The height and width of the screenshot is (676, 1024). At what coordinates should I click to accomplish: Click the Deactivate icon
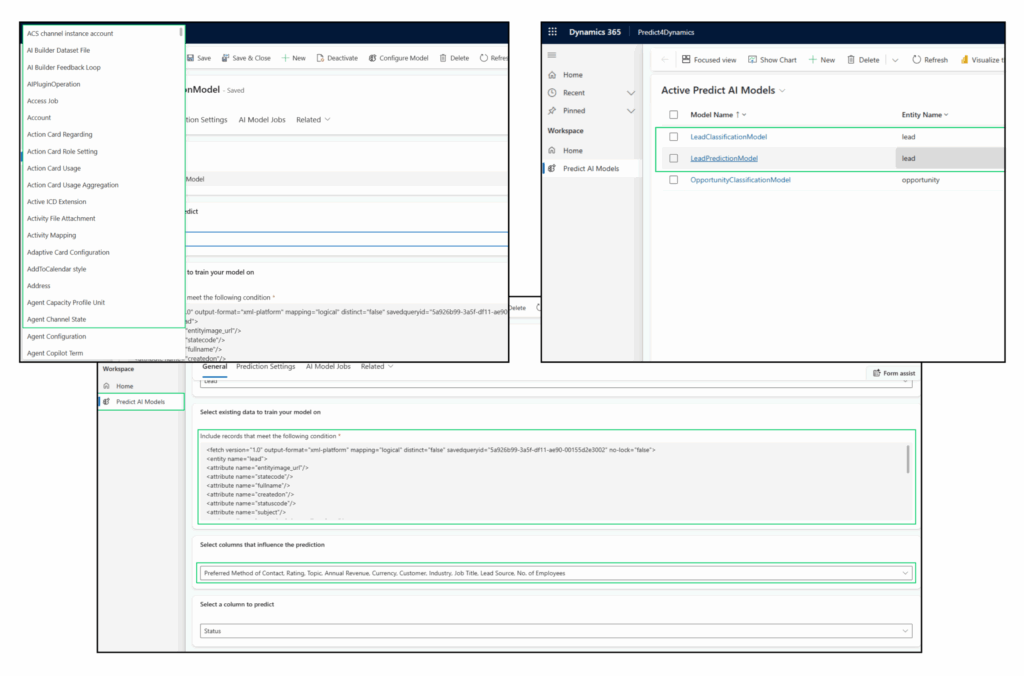tap(320, 57)
